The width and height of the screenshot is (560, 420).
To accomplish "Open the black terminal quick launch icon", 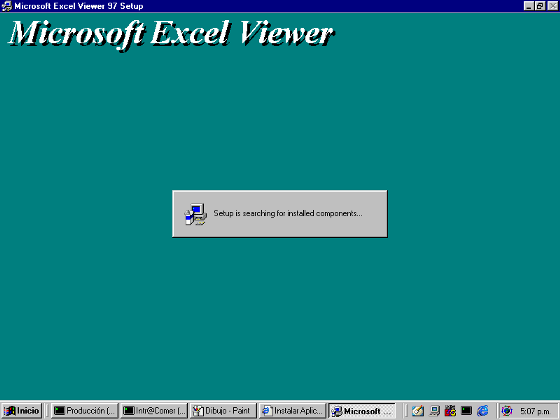I will pos(466,411).
